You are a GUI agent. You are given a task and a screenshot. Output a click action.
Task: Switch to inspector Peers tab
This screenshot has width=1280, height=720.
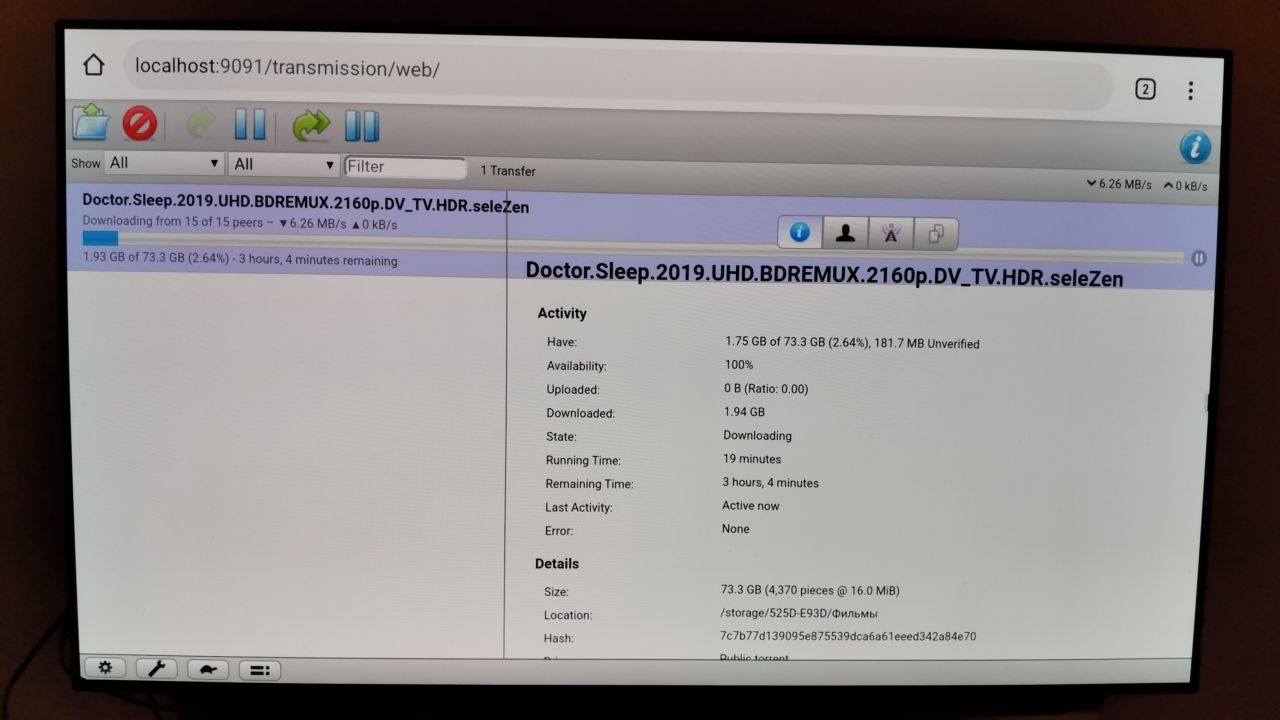(846, 233)
